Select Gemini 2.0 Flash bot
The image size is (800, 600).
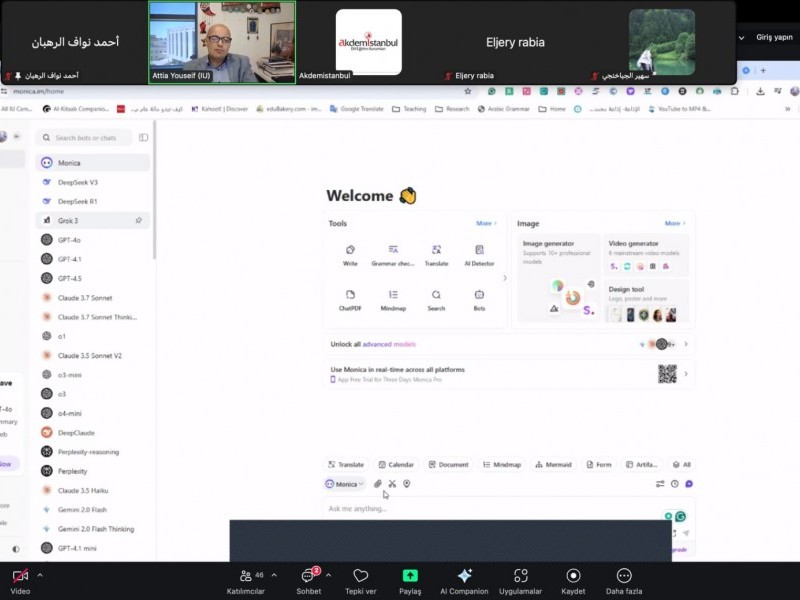pos(93,510)
